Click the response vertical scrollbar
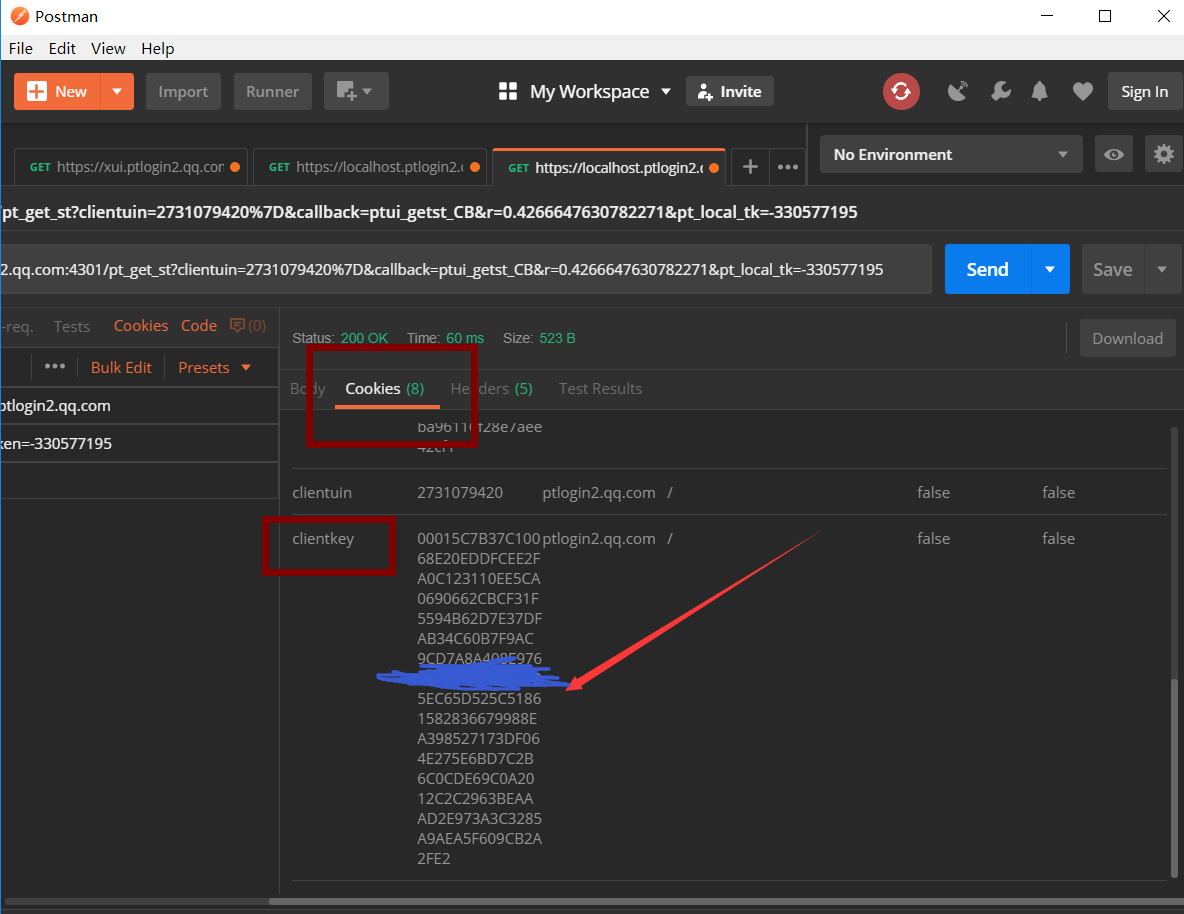The image size is (1184, 914). tap(1173, 778)
